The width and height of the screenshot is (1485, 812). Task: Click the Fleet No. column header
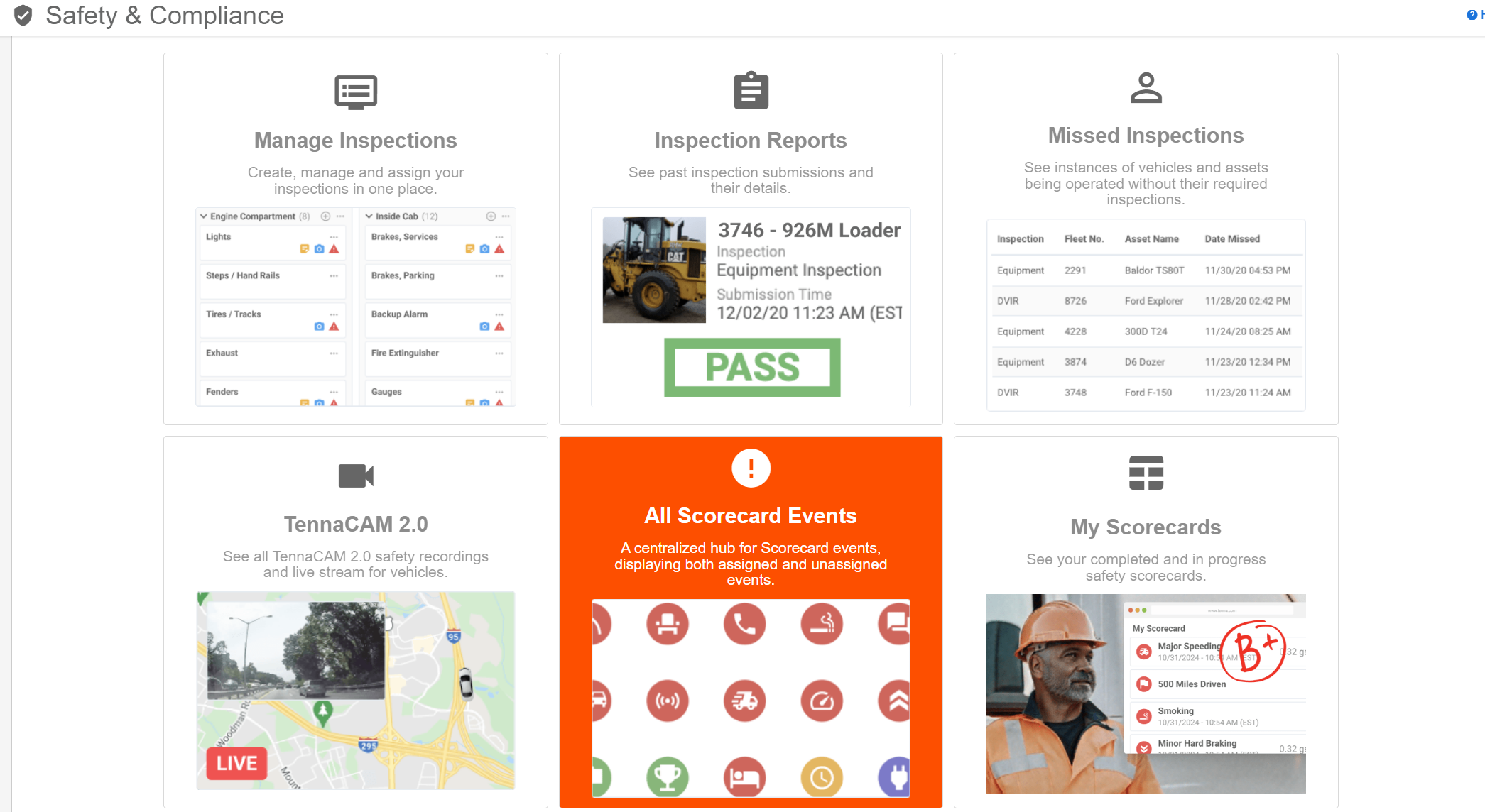pyautogui.click(x=1084, y=239)
